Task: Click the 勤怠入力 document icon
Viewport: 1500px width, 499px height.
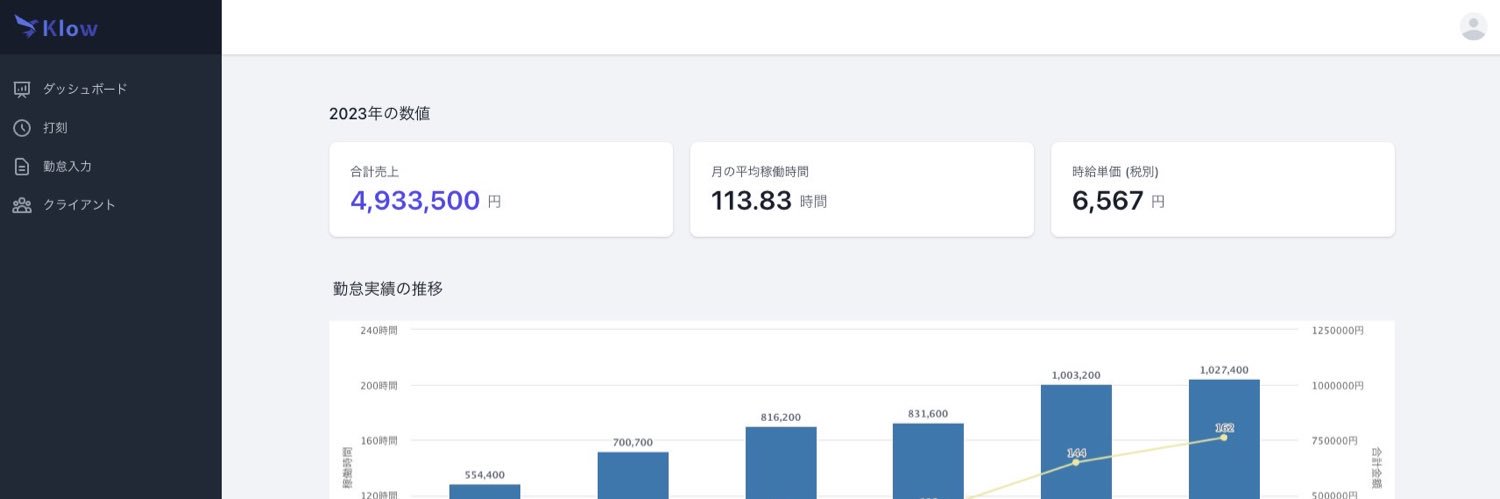Action: point(22,166)
